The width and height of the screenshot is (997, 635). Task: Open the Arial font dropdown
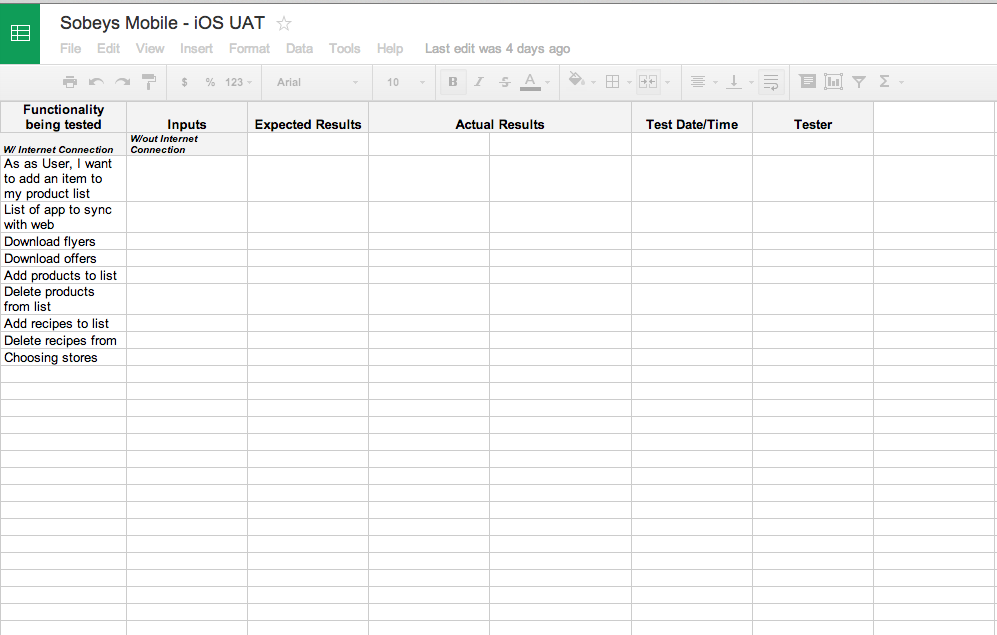pyautogui.click(x=317, y=82)
